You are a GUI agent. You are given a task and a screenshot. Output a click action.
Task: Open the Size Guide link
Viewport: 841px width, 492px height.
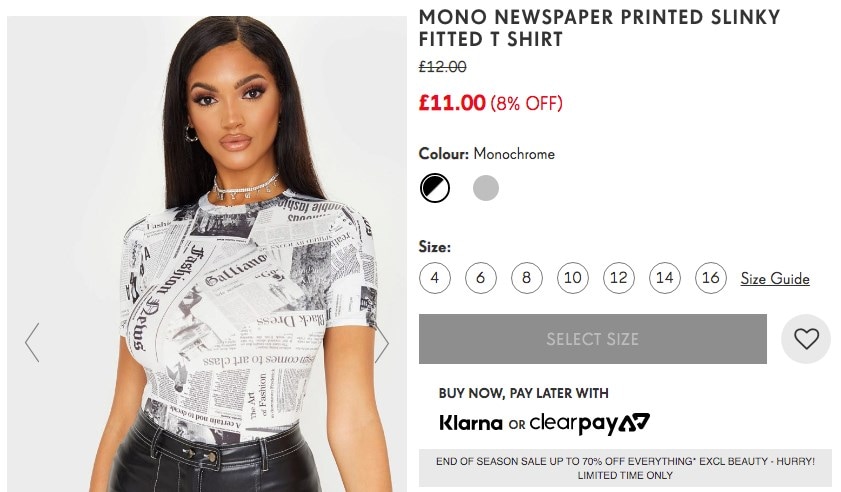click(775, 278)
